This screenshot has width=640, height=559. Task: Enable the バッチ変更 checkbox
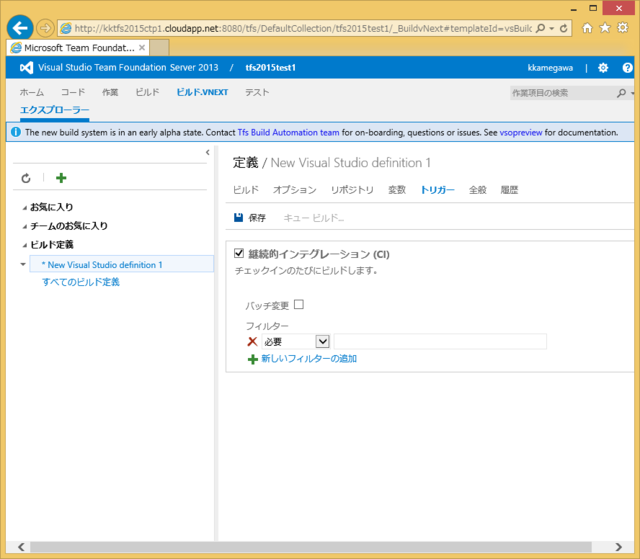pos(299,304)
